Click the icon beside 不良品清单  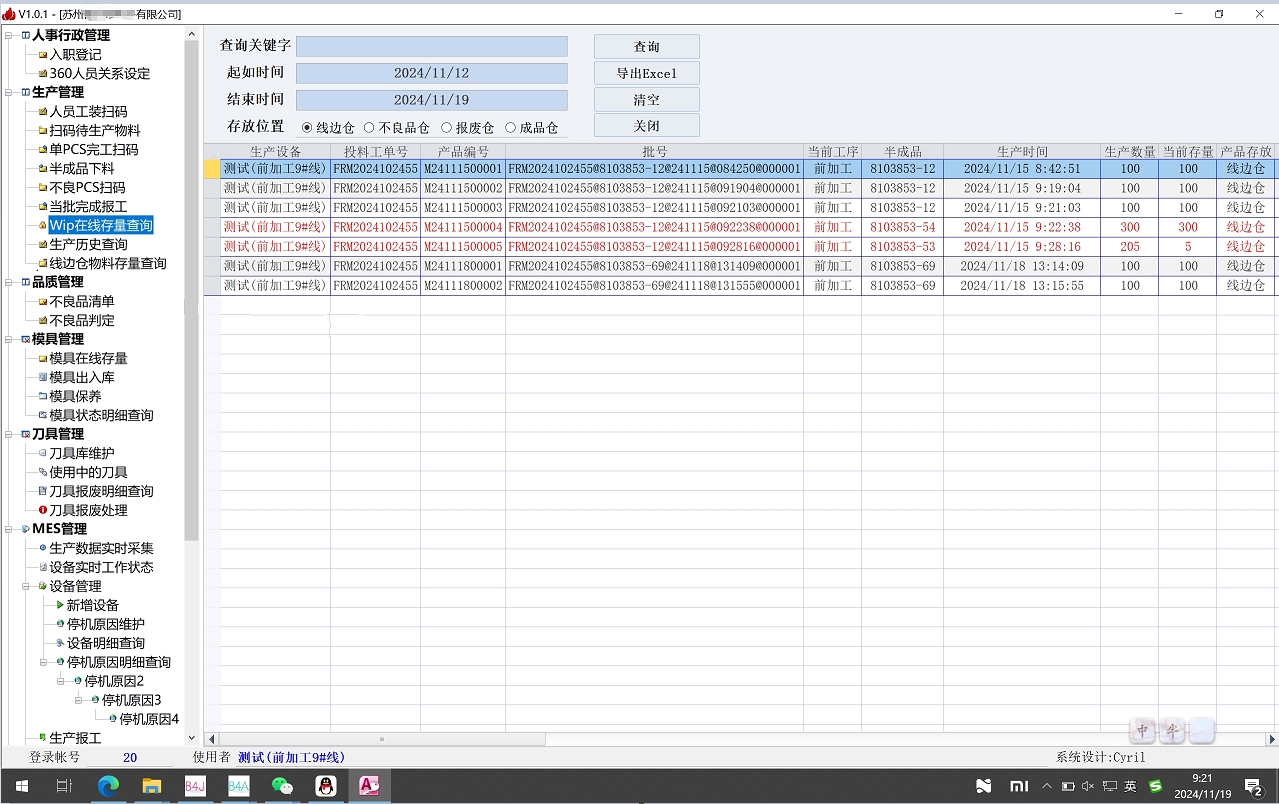[43, 302]
